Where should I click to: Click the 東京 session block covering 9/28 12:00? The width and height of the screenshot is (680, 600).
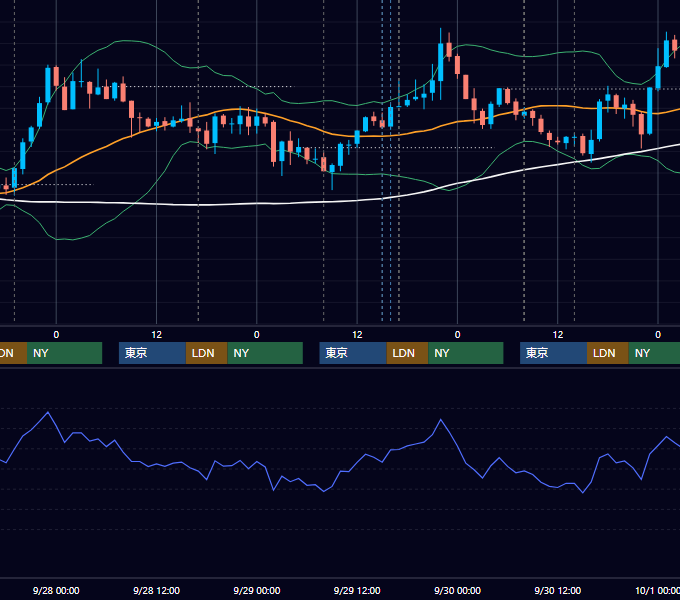click(x=153, y=353)
